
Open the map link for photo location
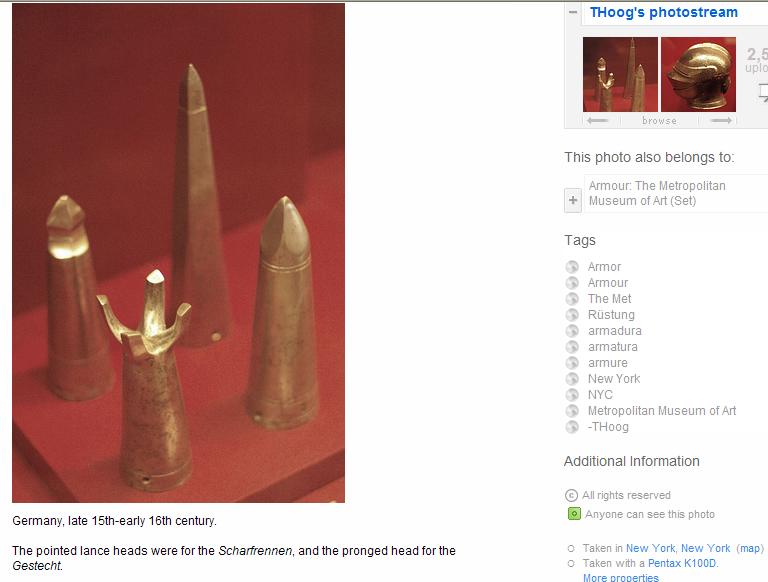(750, 548)
